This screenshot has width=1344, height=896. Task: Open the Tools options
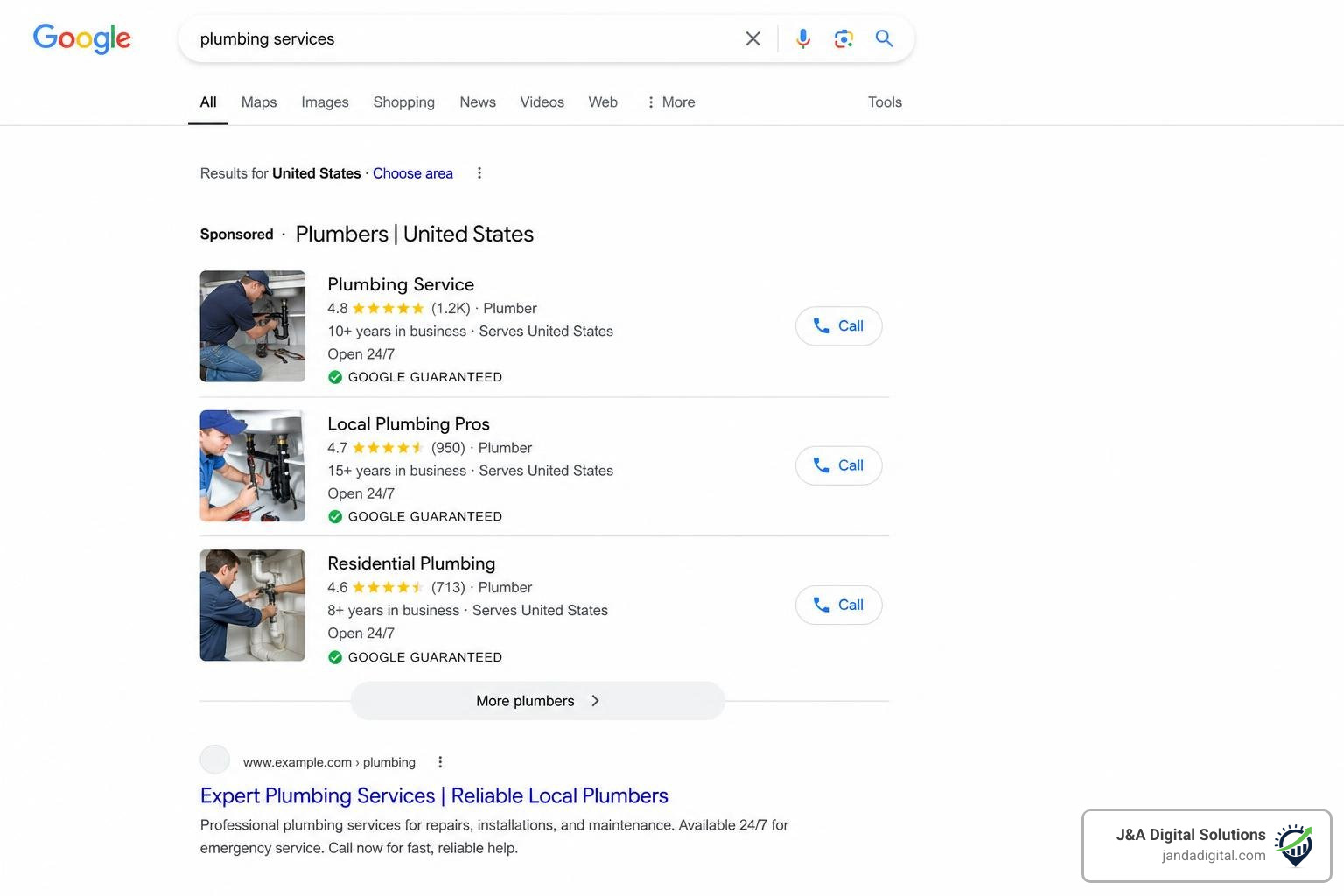[885, 102]
